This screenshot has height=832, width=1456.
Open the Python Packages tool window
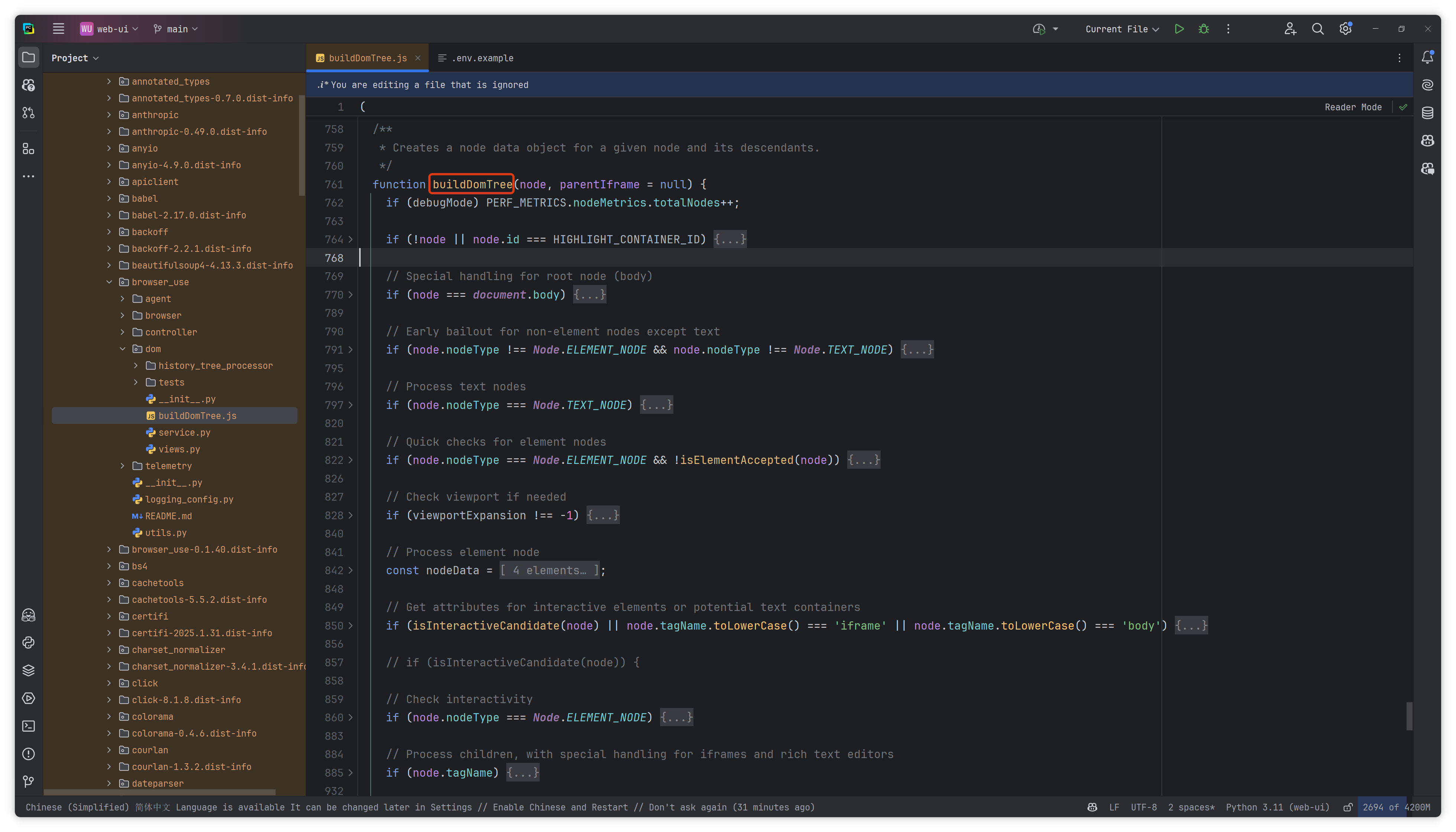(x=29, y=670)
